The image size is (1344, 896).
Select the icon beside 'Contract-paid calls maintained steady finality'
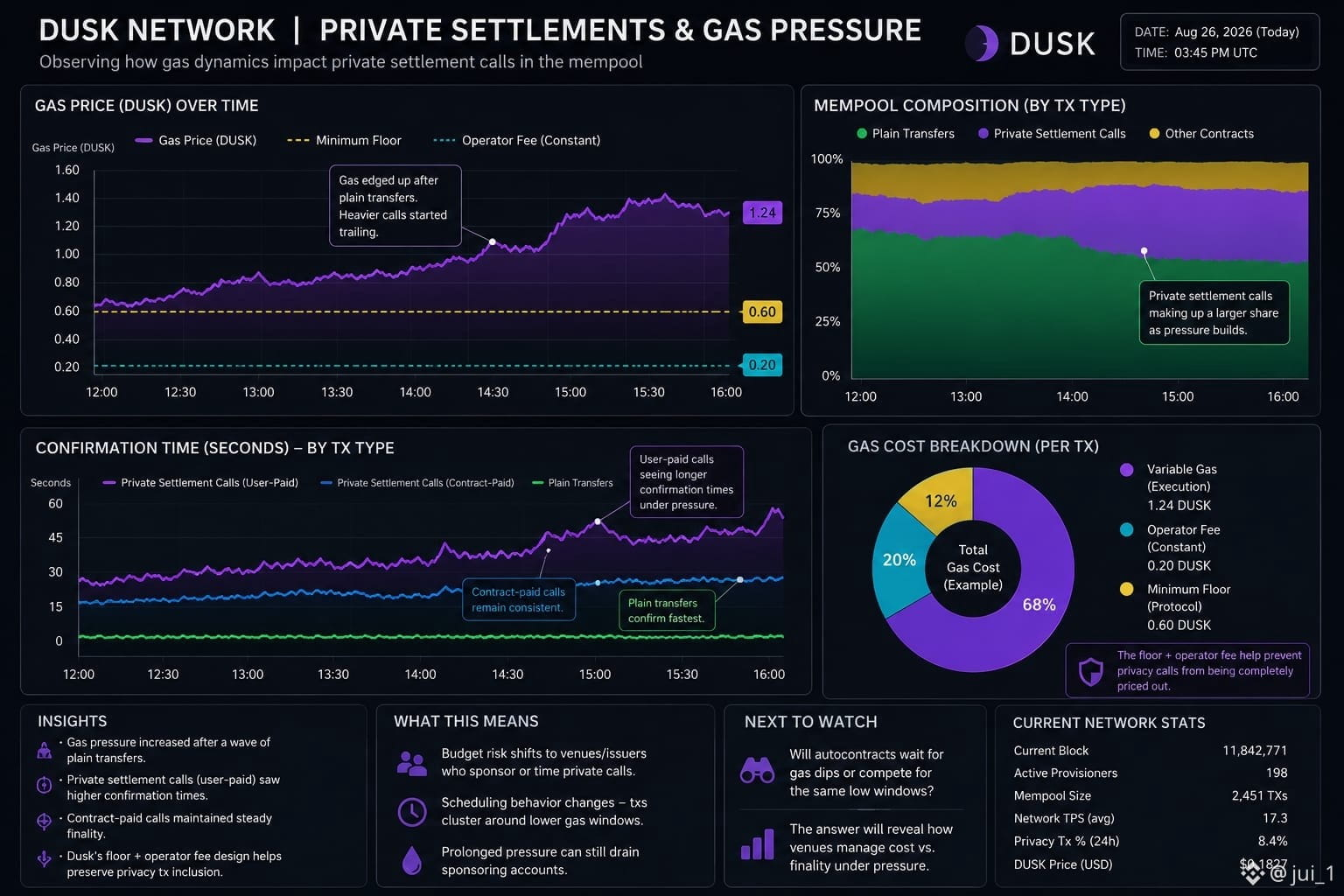click(45, 822)
